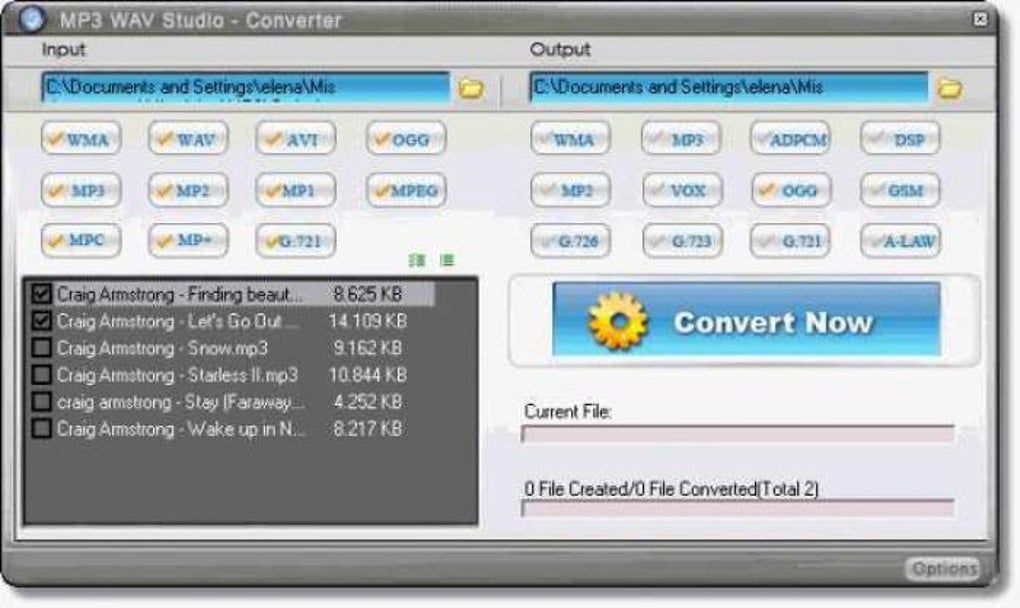Toggle WAV input format filter
1020x608 pixels.
click(x=189, y=139)
